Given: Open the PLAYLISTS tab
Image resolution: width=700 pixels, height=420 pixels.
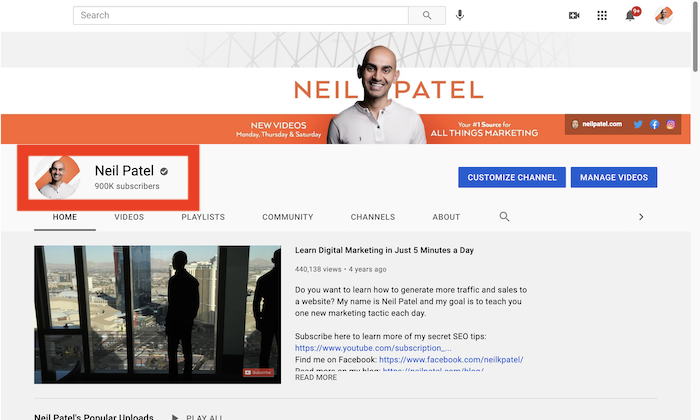Looking at the screenshot, I should pyautogui.click(x=203, y=217).
